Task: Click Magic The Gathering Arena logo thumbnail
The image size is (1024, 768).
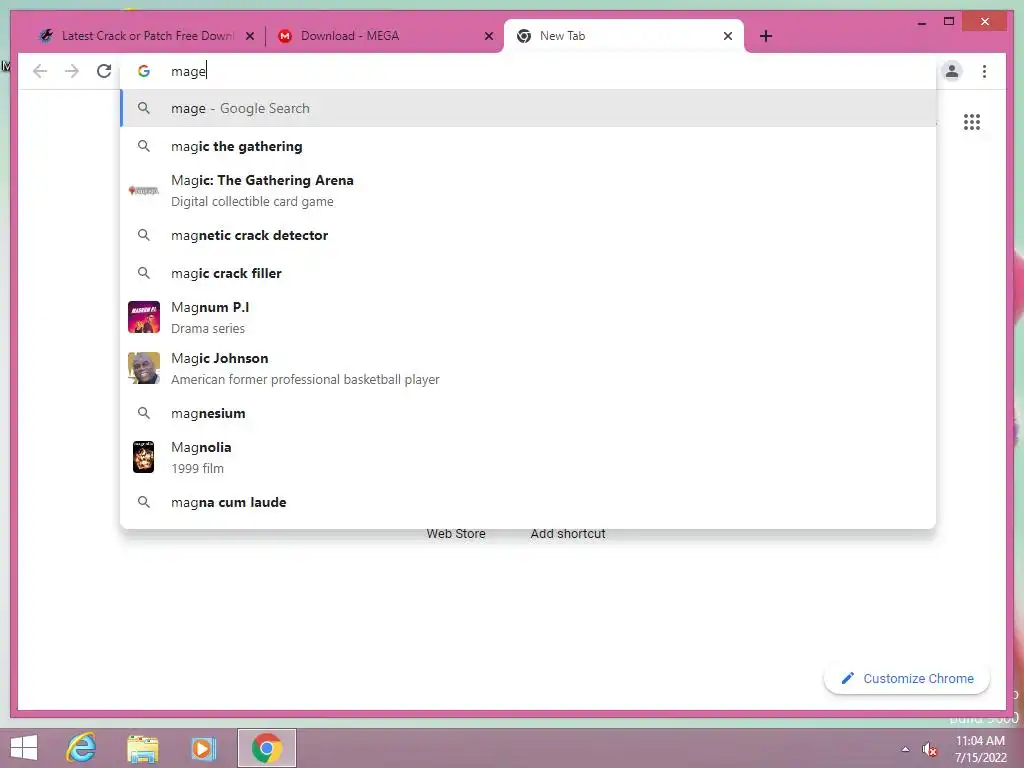Action: (x=144, y=191)
